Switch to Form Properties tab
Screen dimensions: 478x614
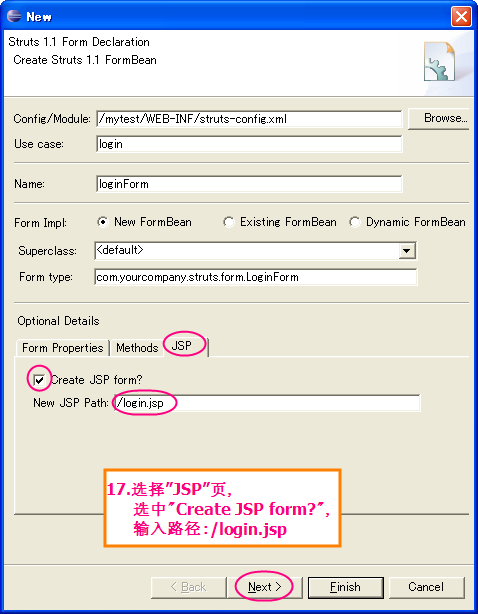pyautogui.click(x=63, y=348)
